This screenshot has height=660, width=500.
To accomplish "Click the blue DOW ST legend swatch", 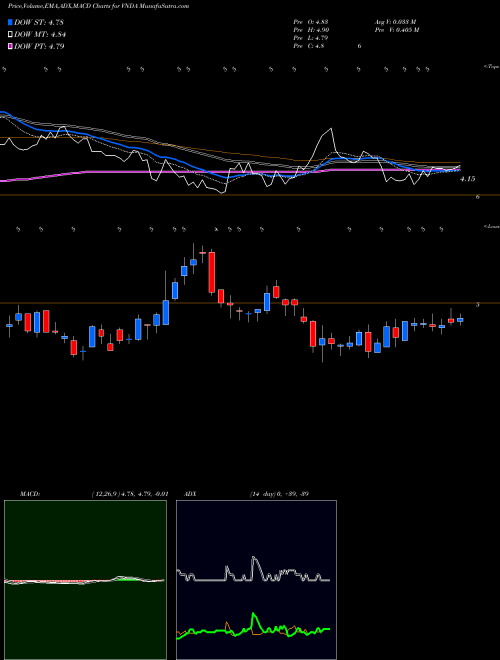I will coord(11,23).
